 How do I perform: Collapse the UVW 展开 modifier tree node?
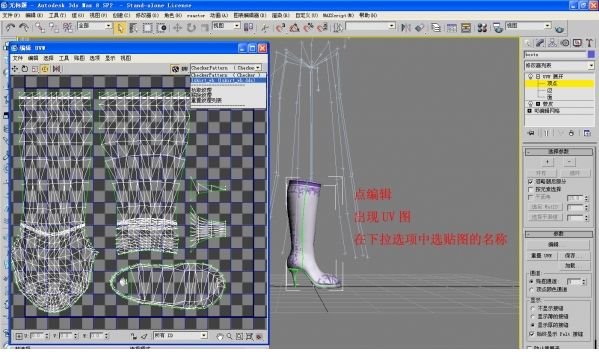point(538,76)
